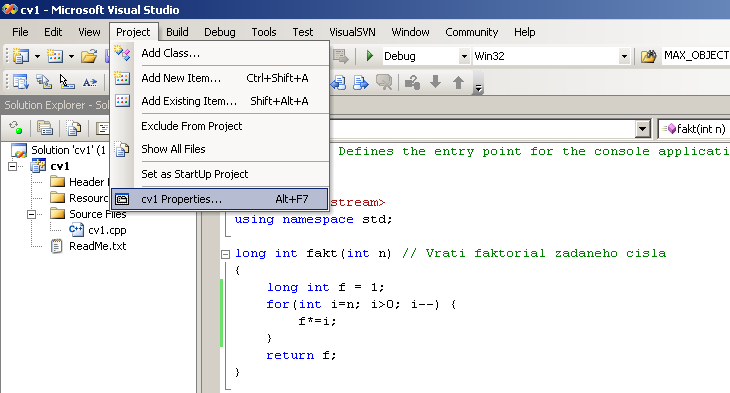The image size is (730, 393).
Task: Click the Add New Item toolbar icon
Action: 55,56
